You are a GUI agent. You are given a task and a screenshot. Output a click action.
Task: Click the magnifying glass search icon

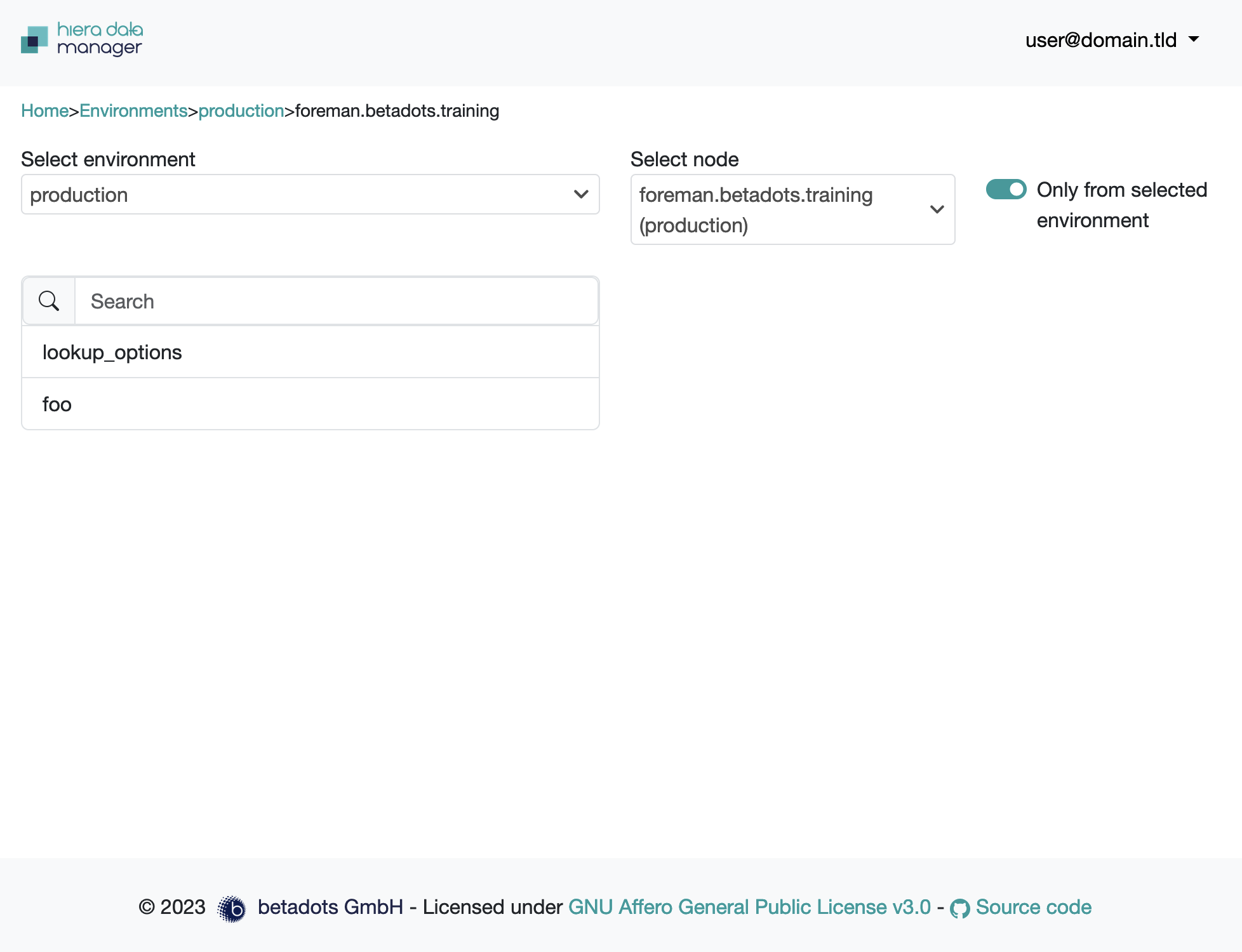click(49, 301)
